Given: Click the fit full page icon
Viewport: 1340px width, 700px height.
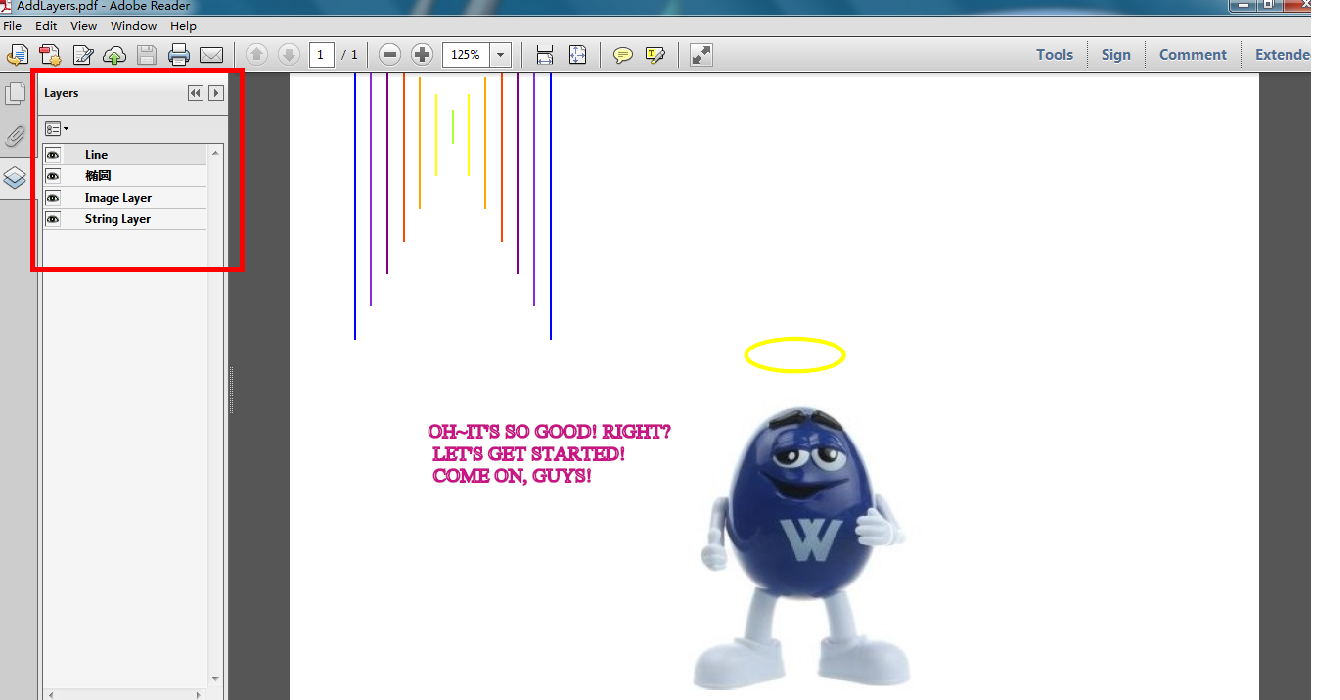Looking at the screenshot, I should pyautogui.click(x=578, y=55).
